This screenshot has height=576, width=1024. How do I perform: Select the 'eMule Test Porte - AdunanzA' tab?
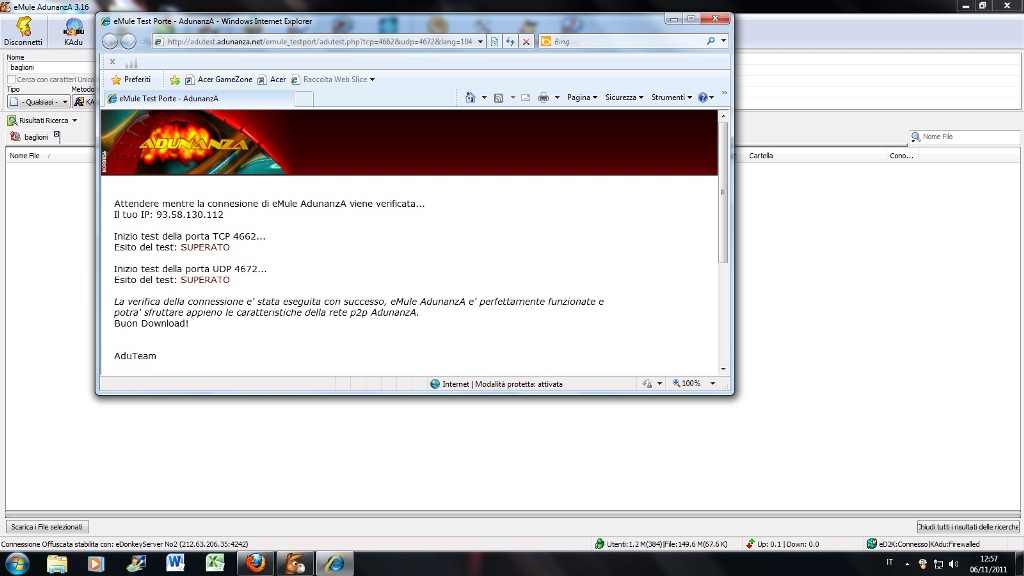coord(168,99)
